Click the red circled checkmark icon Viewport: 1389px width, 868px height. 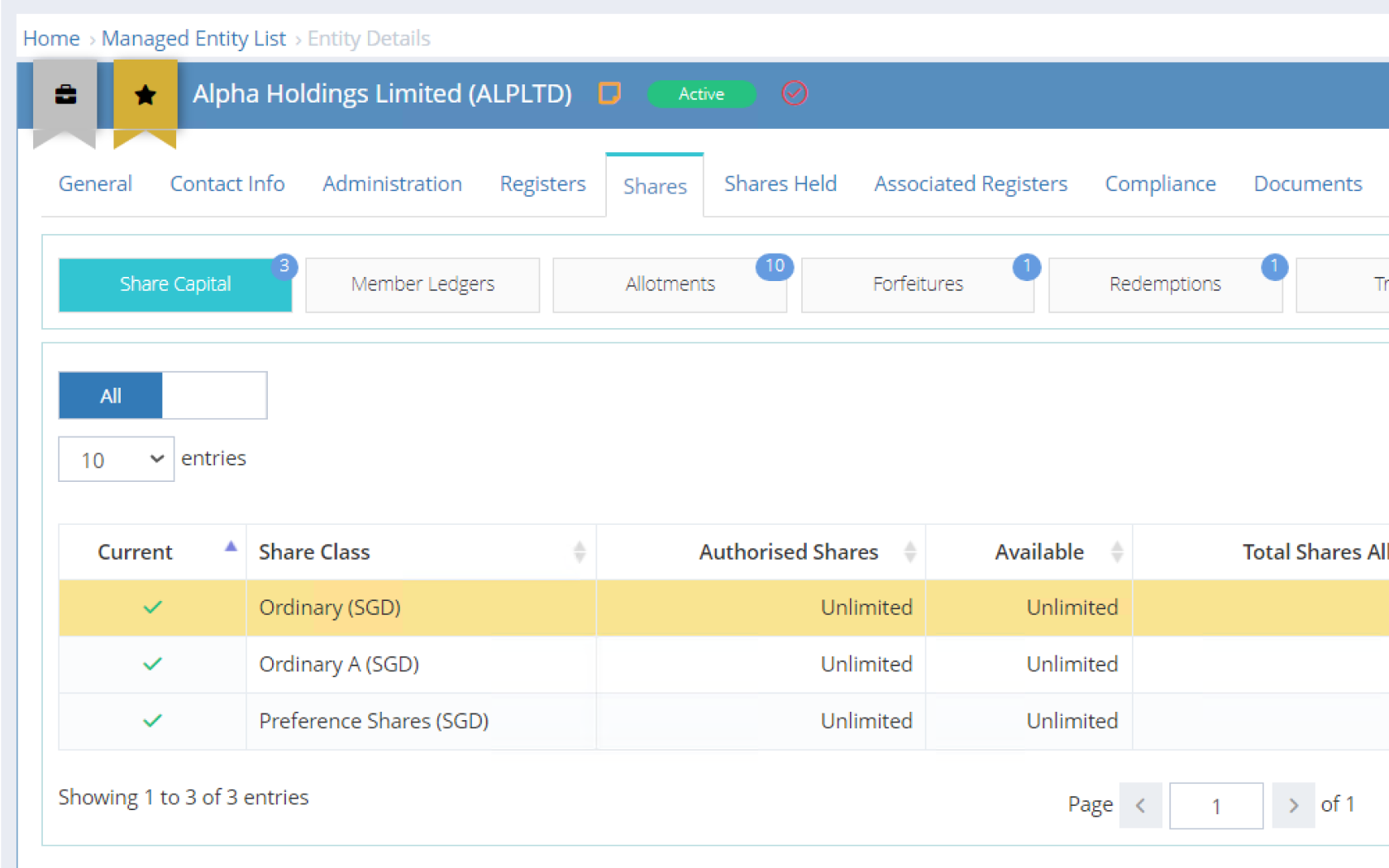(x=794, y=93)
